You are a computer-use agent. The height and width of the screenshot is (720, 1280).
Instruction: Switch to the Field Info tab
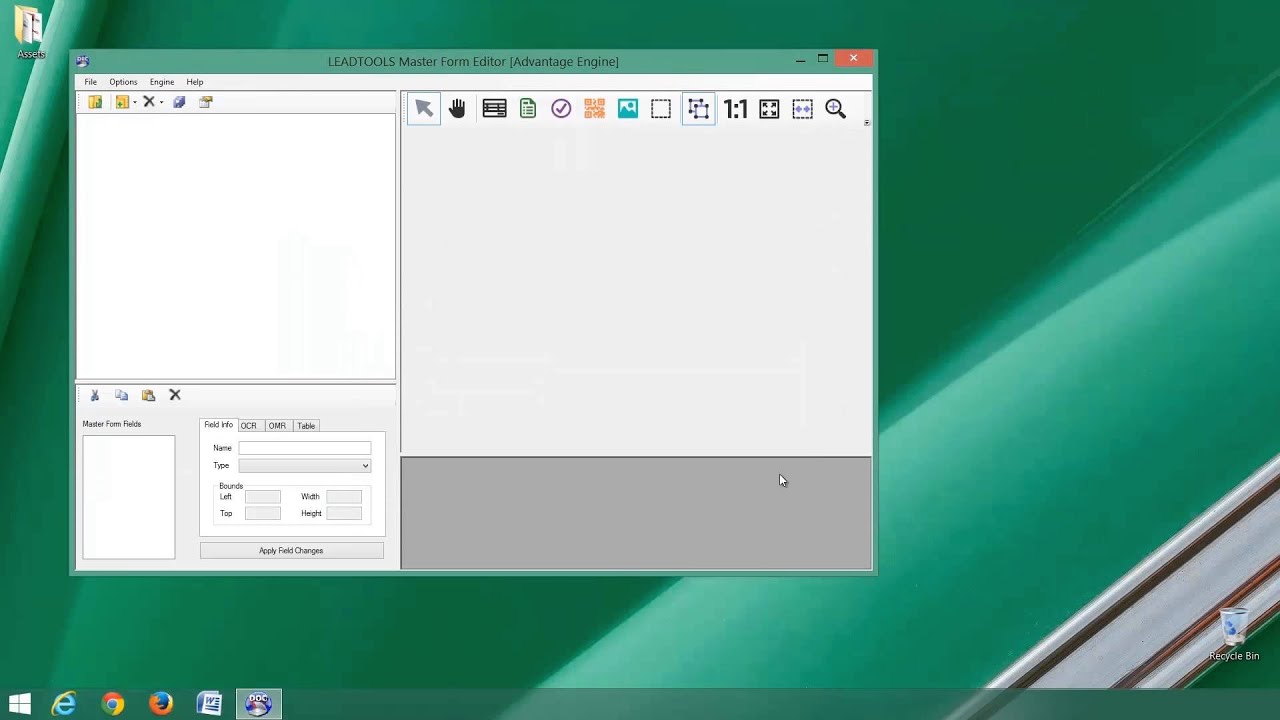[218, 425]
